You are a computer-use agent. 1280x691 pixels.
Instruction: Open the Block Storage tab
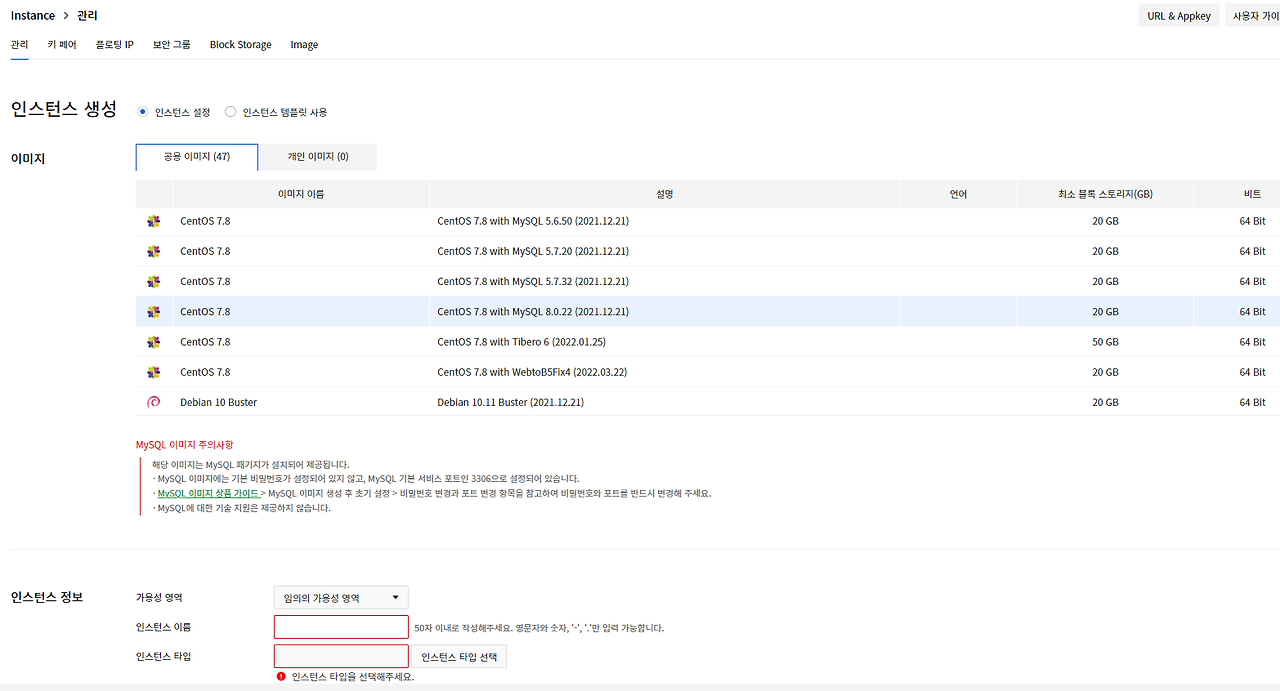(240, 44)
